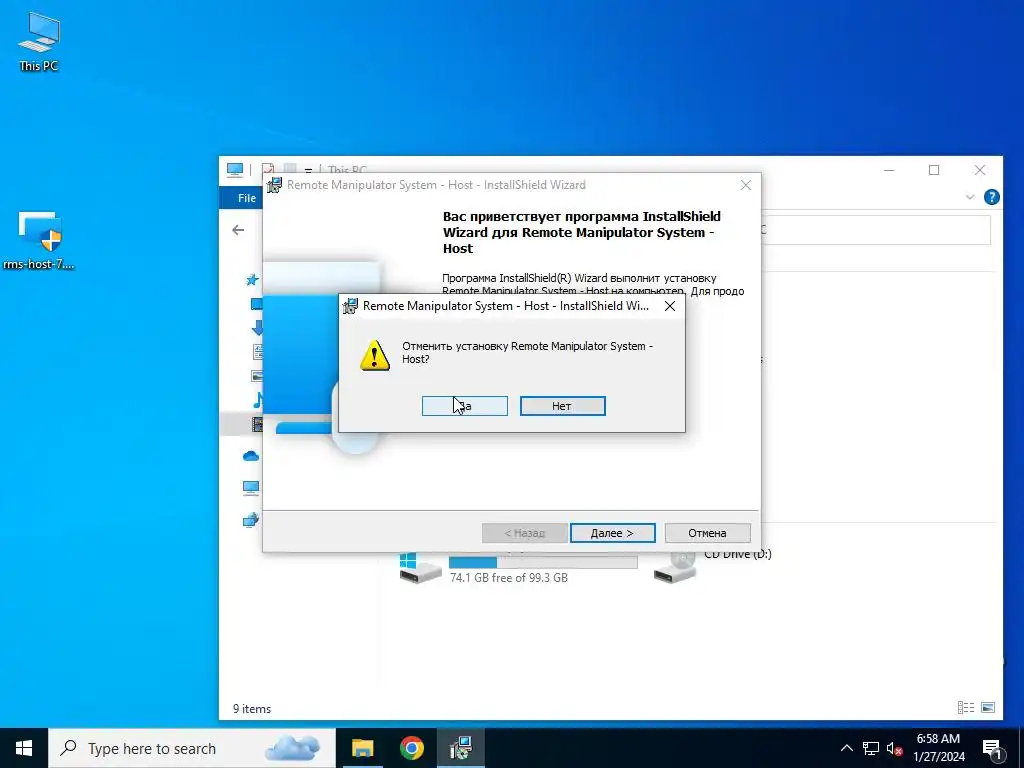Screen dimensions: 1024x768
Task: Select Network icon in Explorer sidebar
Action: (x=251, y=520)
